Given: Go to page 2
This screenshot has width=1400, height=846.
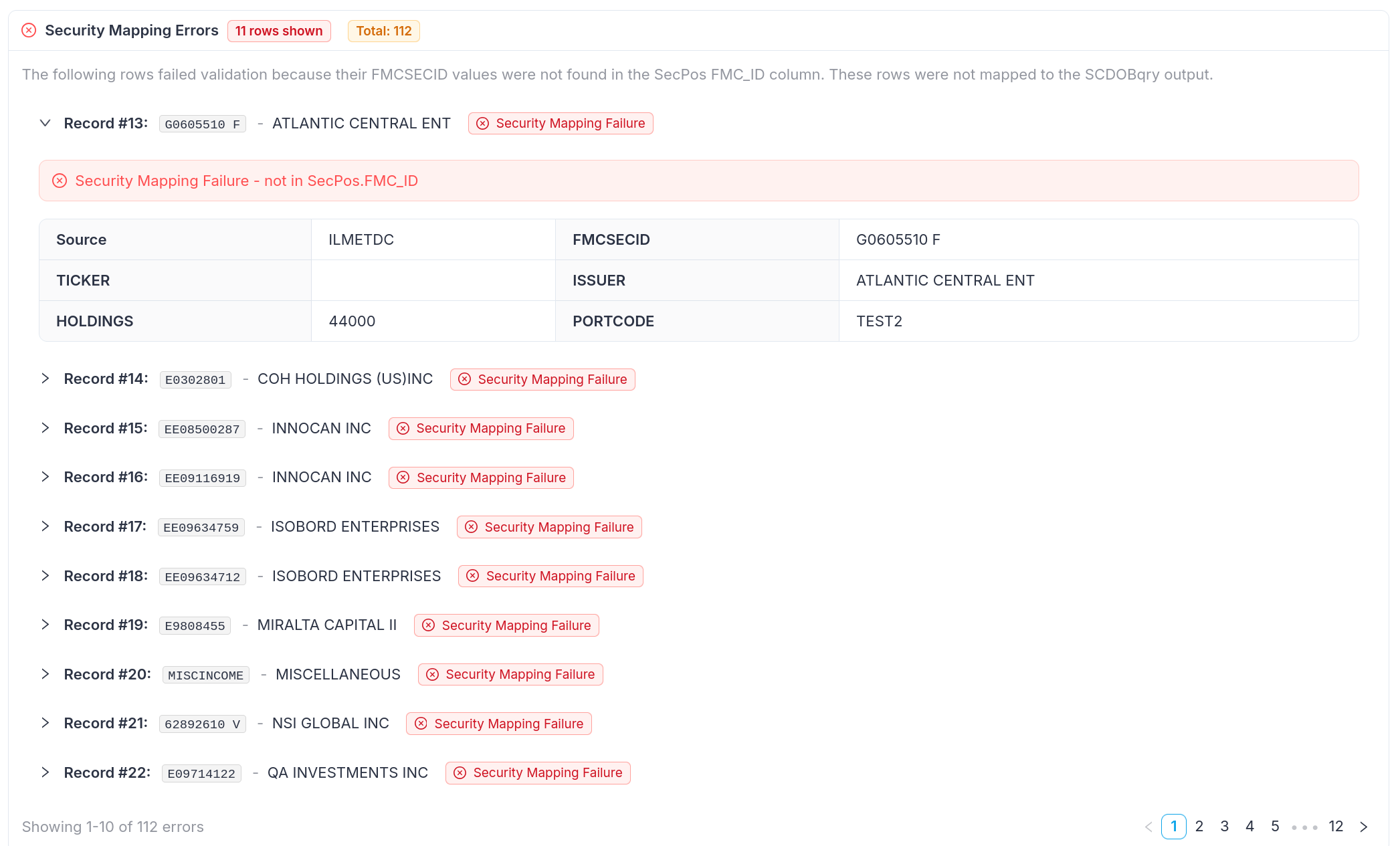Looking at the screenshot, I should (x=1199, y=827).
